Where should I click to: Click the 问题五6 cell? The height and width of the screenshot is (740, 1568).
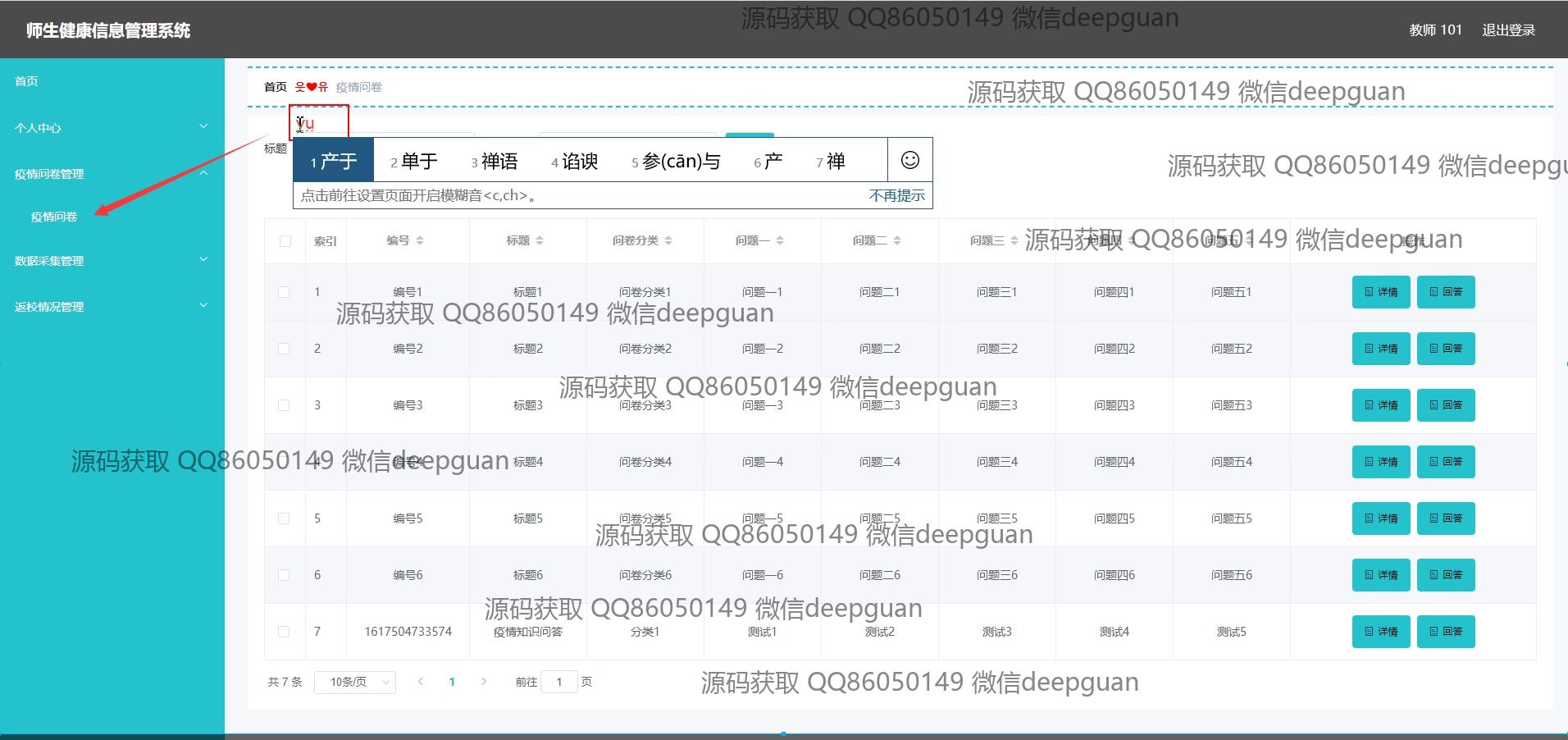[x=1232, y=575]
